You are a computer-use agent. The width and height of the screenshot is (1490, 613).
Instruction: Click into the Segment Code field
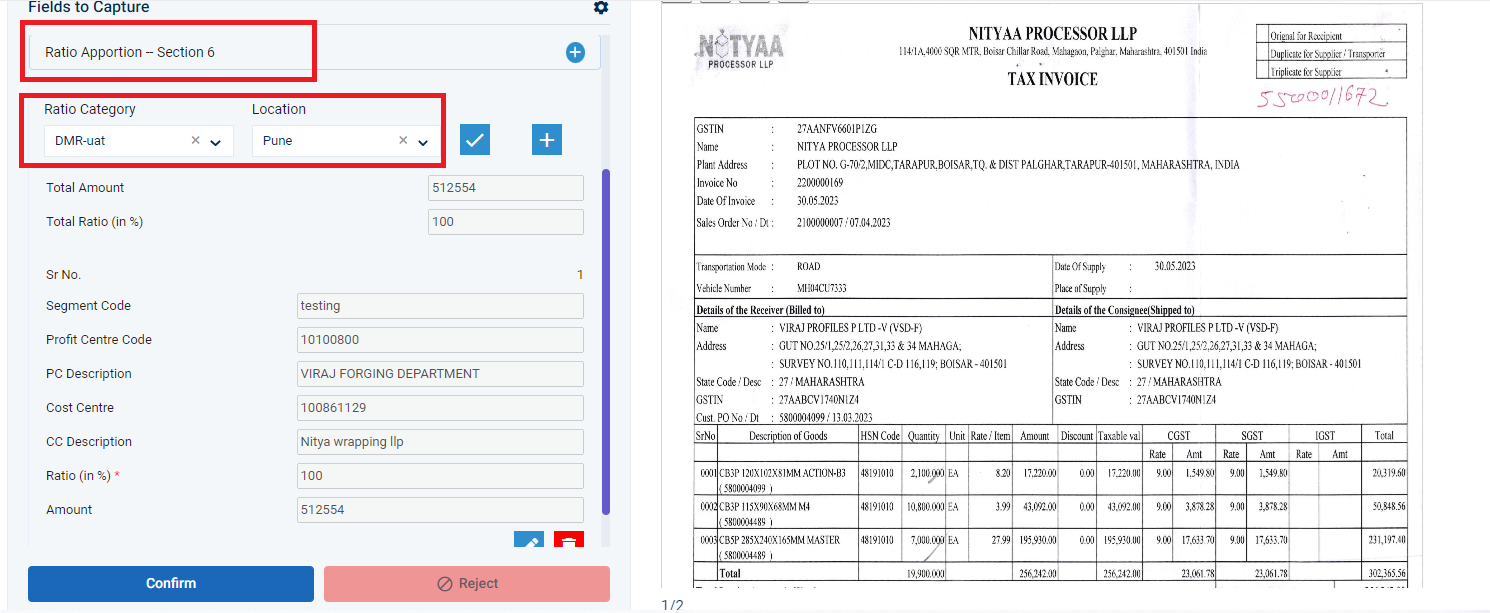point(440,306)
